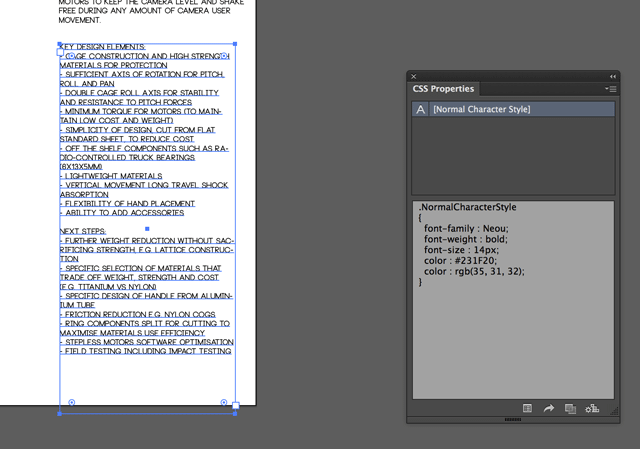Click the 'font-weight : bold;' line
The image size is (640, 449).
[466, 239]
